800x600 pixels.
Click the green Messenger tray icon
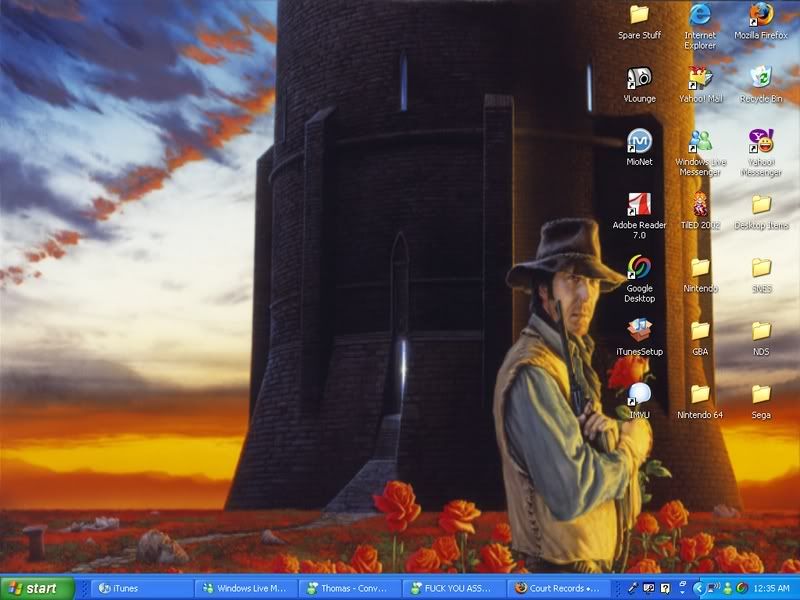tap(728, 588)
